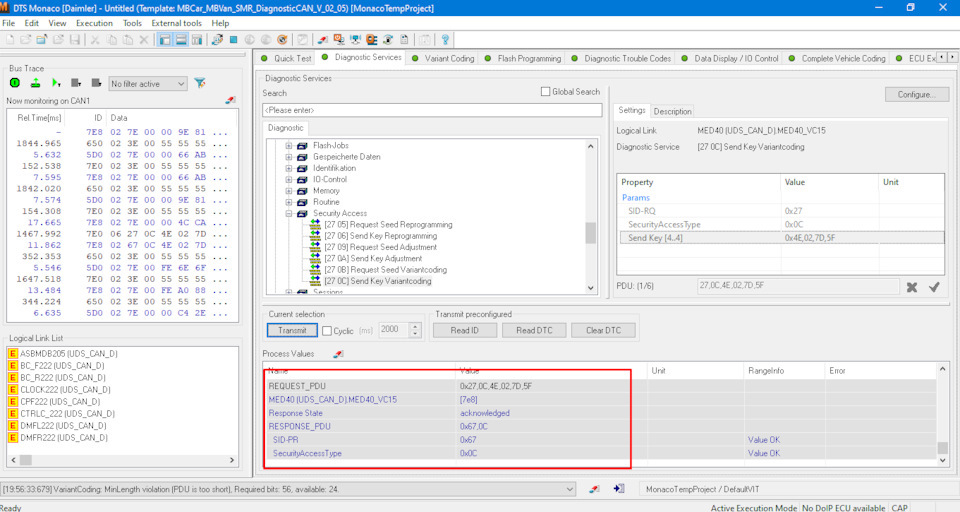Click the blue stop execution toolbar icon

tap(233, 40)
